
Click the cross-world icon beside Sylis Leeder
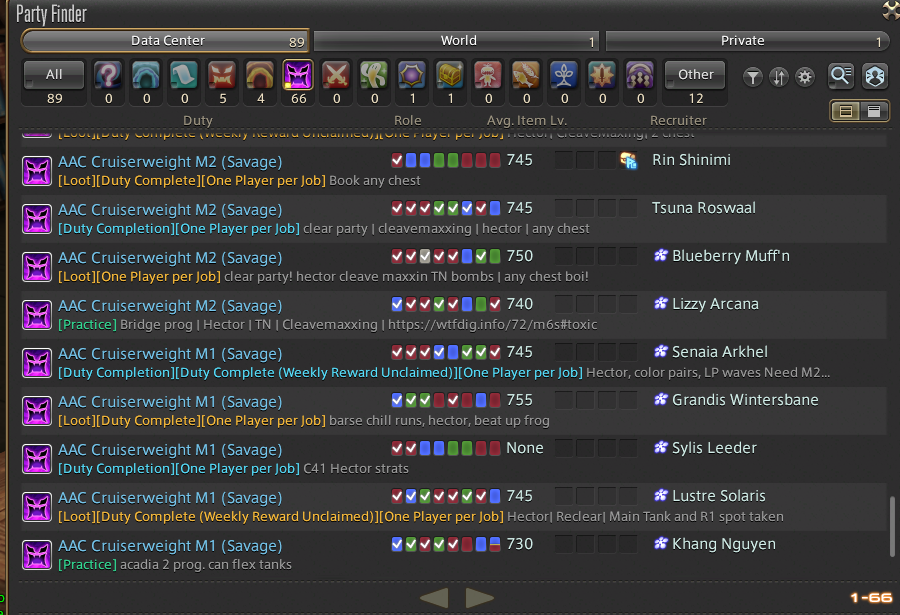pyautogui.click(x=661, y=447)
